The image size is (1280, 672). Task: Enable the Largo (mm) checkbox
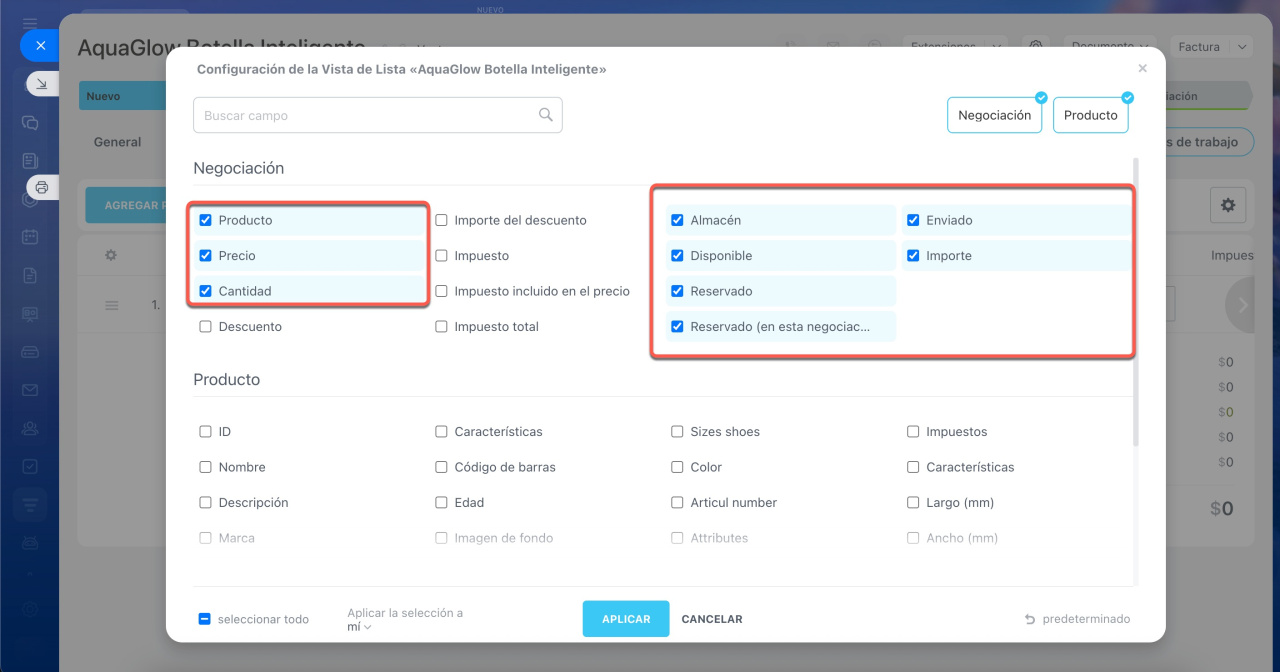pyautogui.click(x=913, y=502)
